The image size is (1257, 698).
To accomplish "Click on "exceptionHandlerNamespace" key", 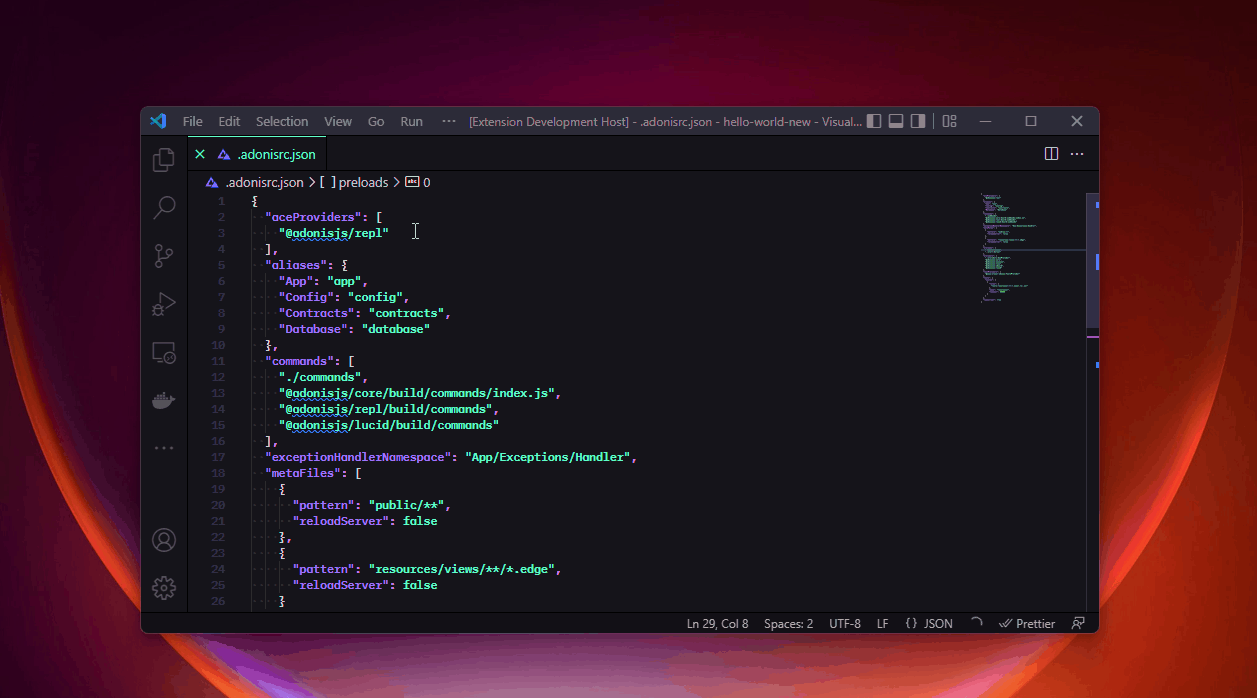I will [358, 457].
